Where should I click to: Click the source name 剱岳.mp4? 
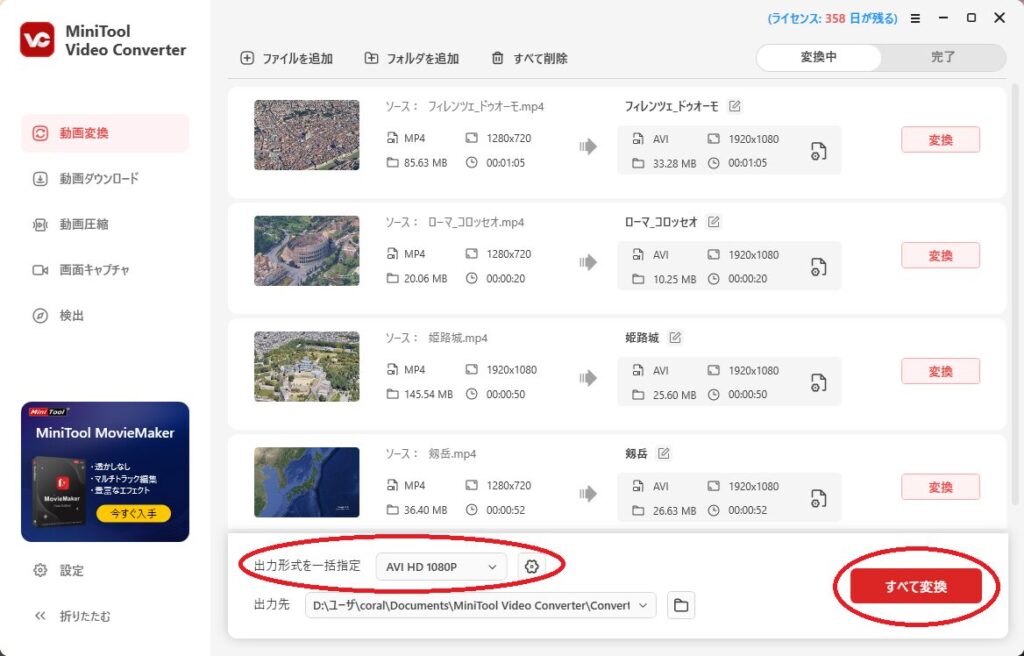(452, 453)
